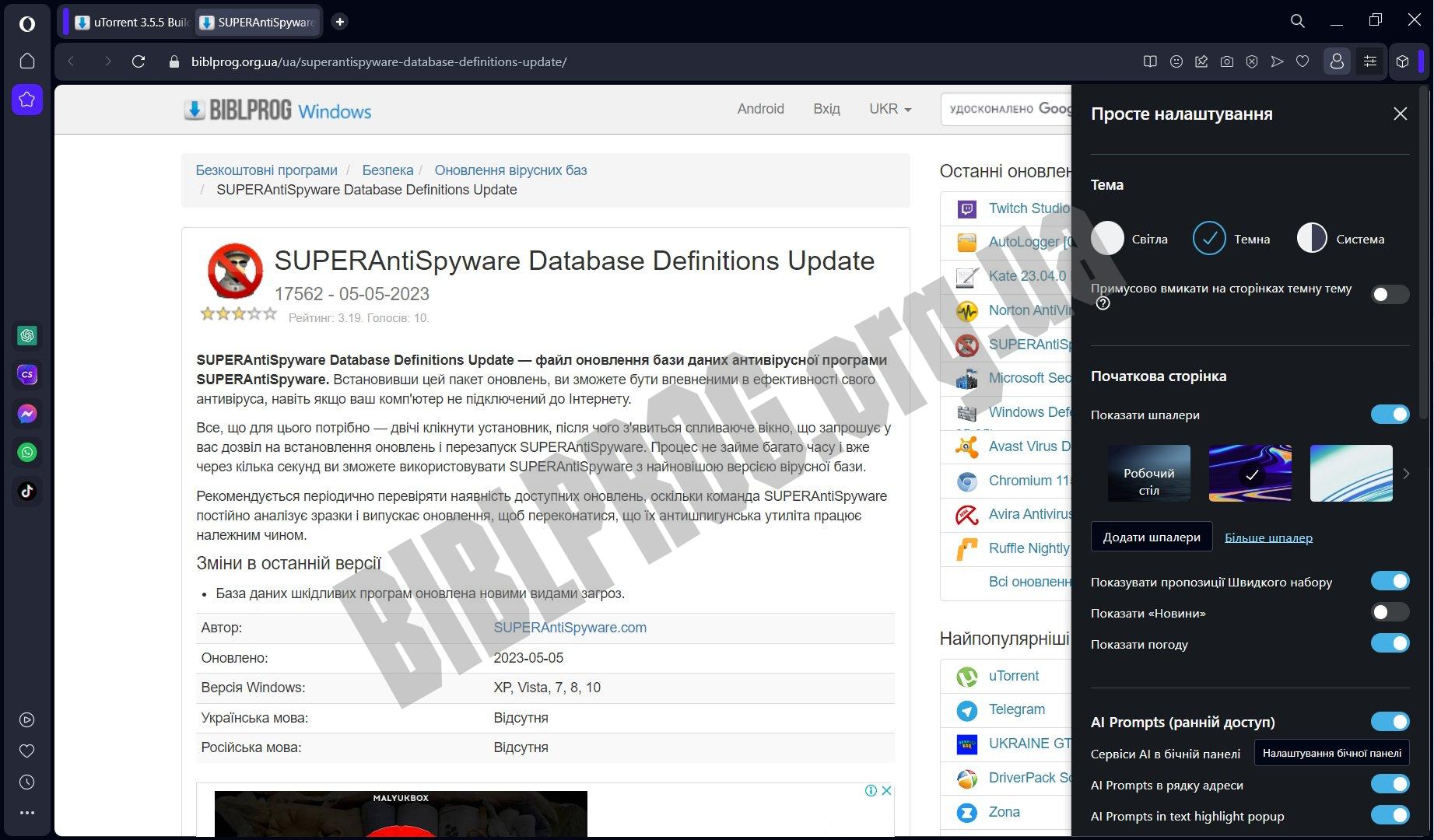Toggle Показати погоду switch
This screenshot has height=840, width=1434.
[1390, 643]
